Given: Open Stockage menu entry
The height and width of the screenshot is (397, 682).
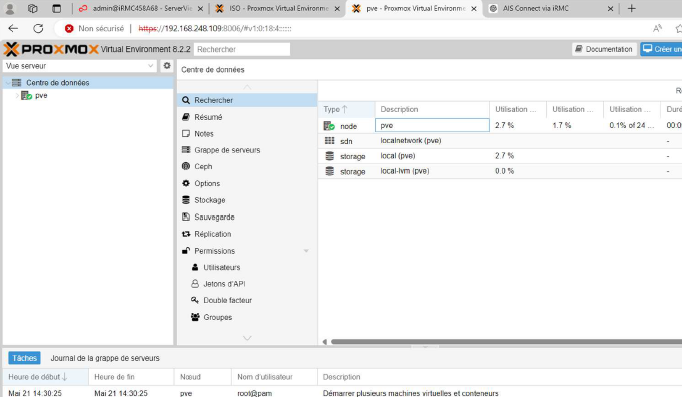Looking at the screenshot, I should tap(247, 200).
